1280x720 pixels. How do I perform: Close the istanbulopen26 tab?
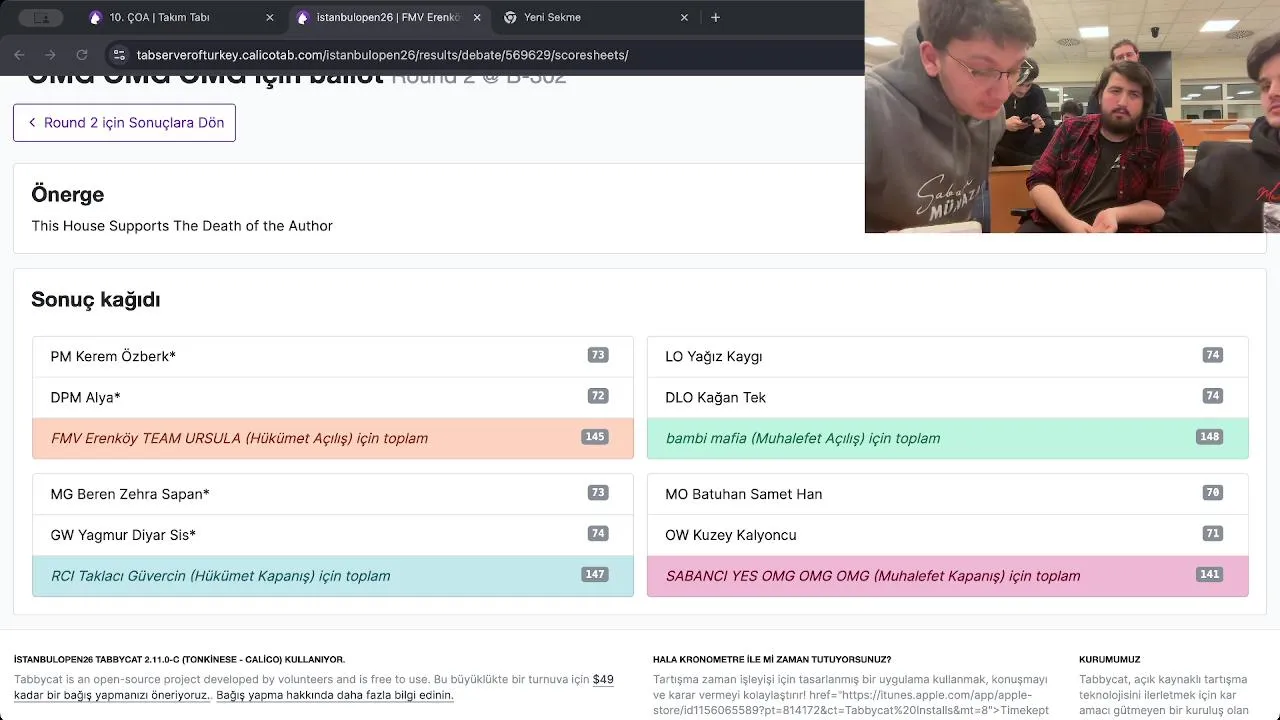477,17
